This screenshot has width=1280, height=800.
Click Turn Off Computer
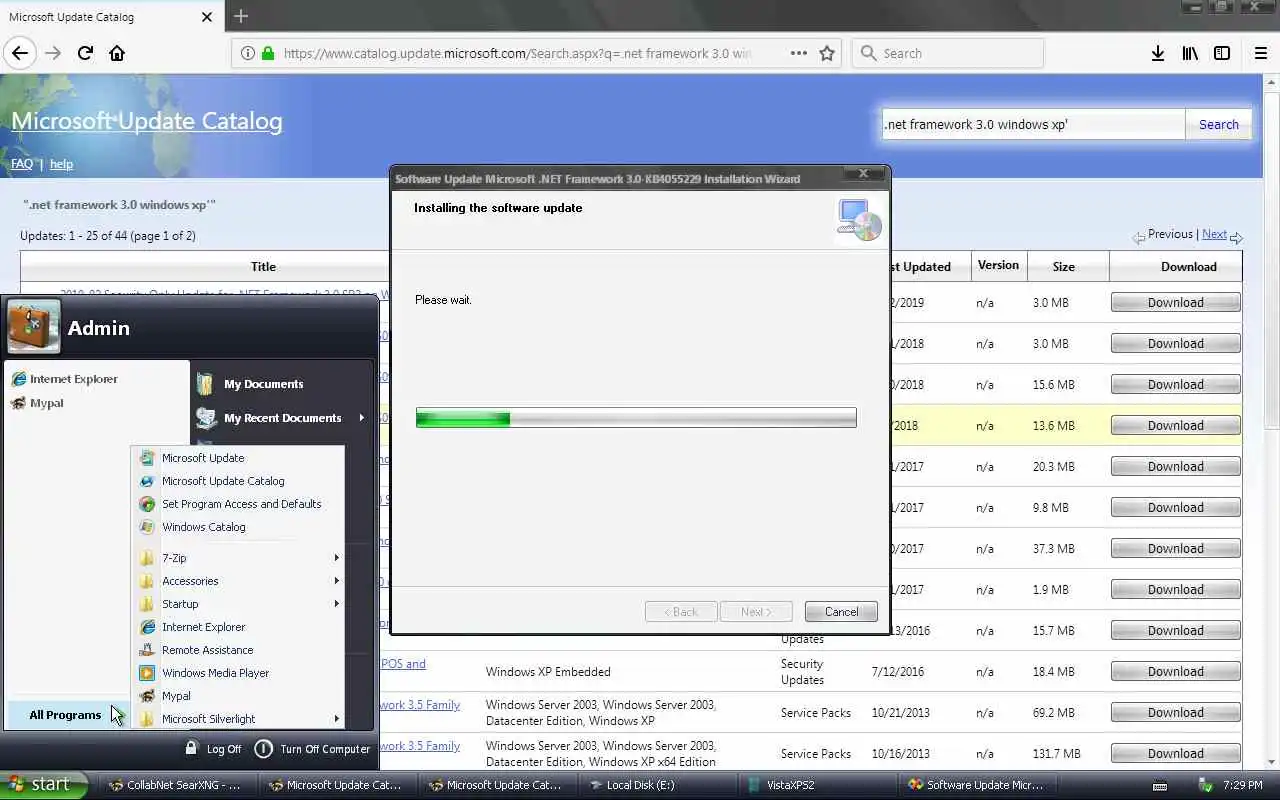pos(312,749)
